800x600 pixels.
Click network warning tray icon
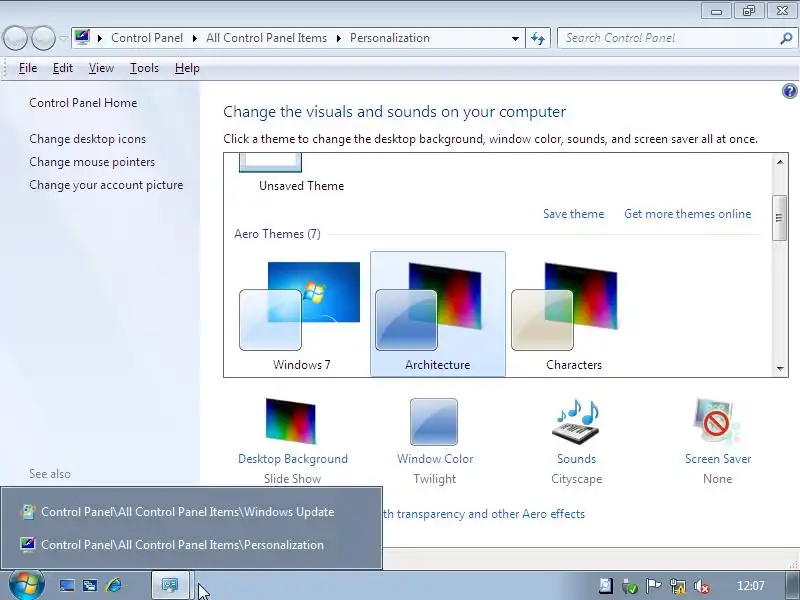pyautogui.click(x=678, y=586)
